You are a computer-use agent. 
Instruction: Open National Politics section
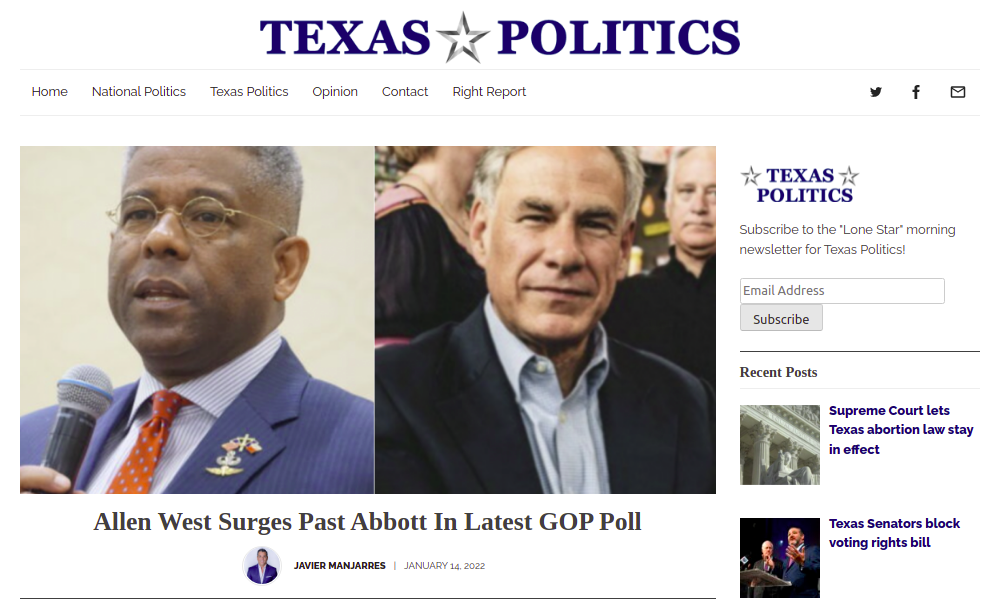[x=139, y=92]
